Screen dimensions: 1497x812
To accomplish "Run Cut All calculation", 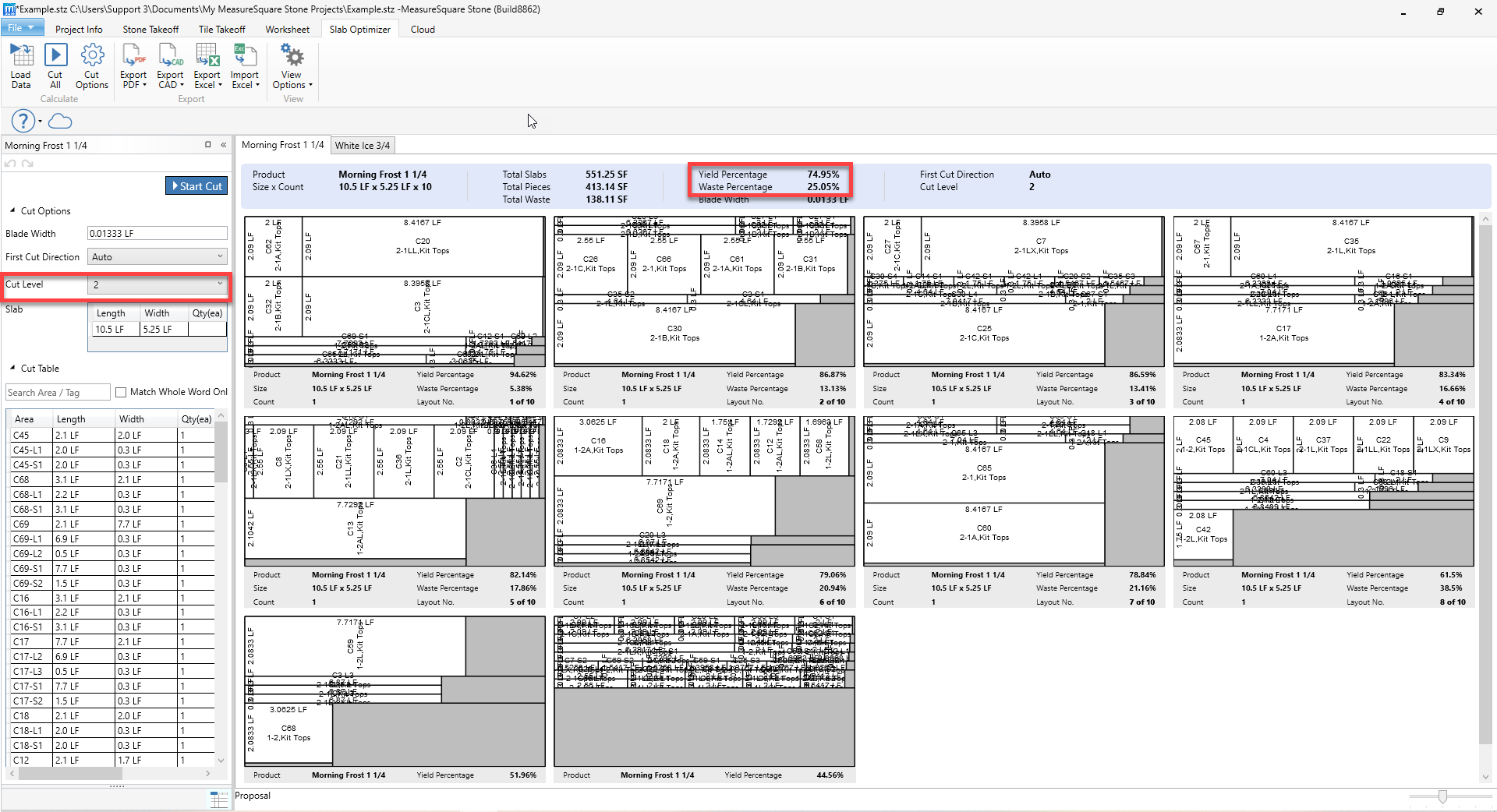I will pos(55,56).
